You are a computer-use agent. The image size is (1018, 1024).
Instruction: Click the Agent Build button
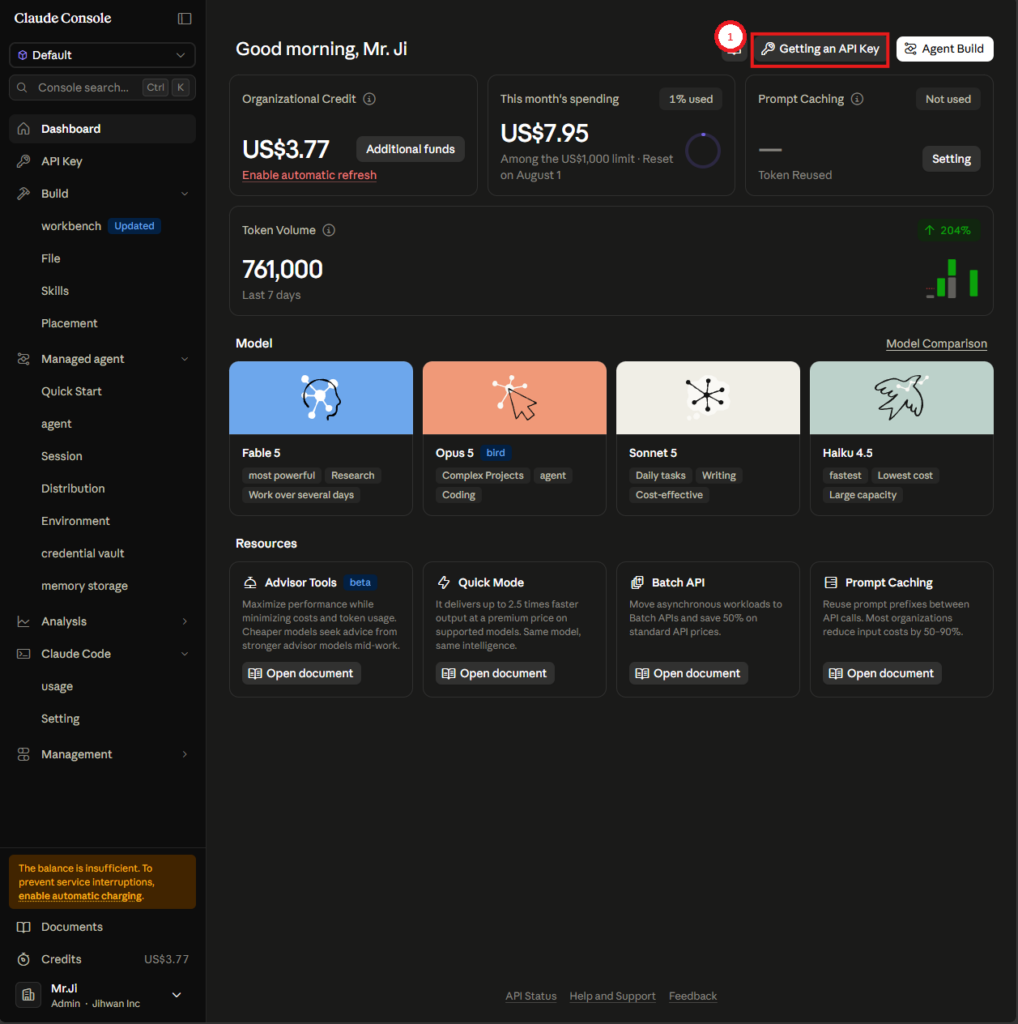point(944,49)
